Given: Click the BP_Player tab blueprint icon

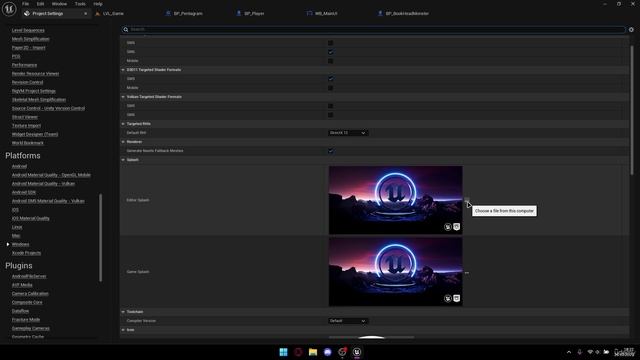Looking at the screenshot, I should (239, 13).
